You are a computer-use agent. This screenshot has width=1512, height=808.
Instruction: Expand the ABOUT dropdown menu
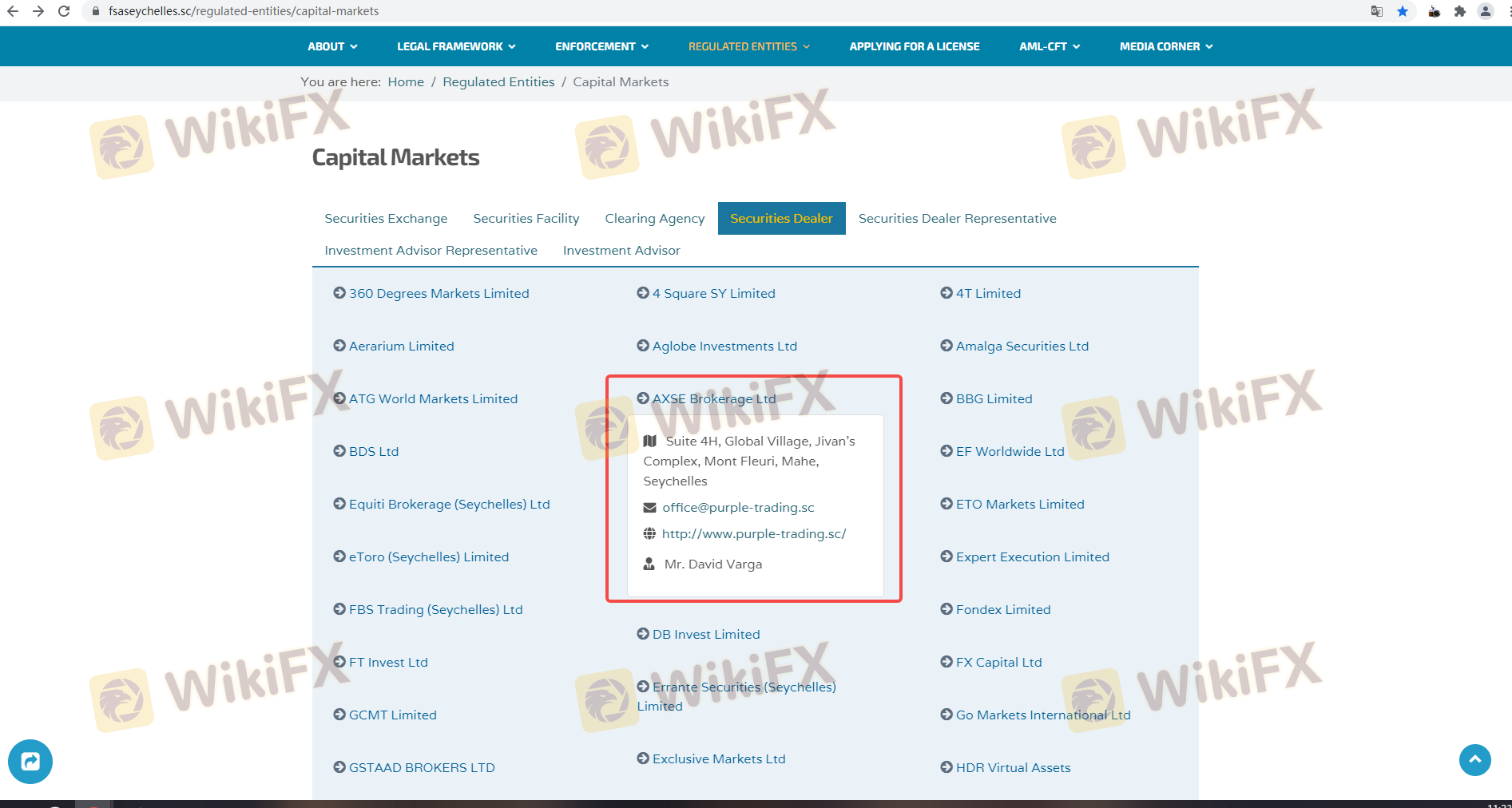pyautogui.click(x=332, y=46)
